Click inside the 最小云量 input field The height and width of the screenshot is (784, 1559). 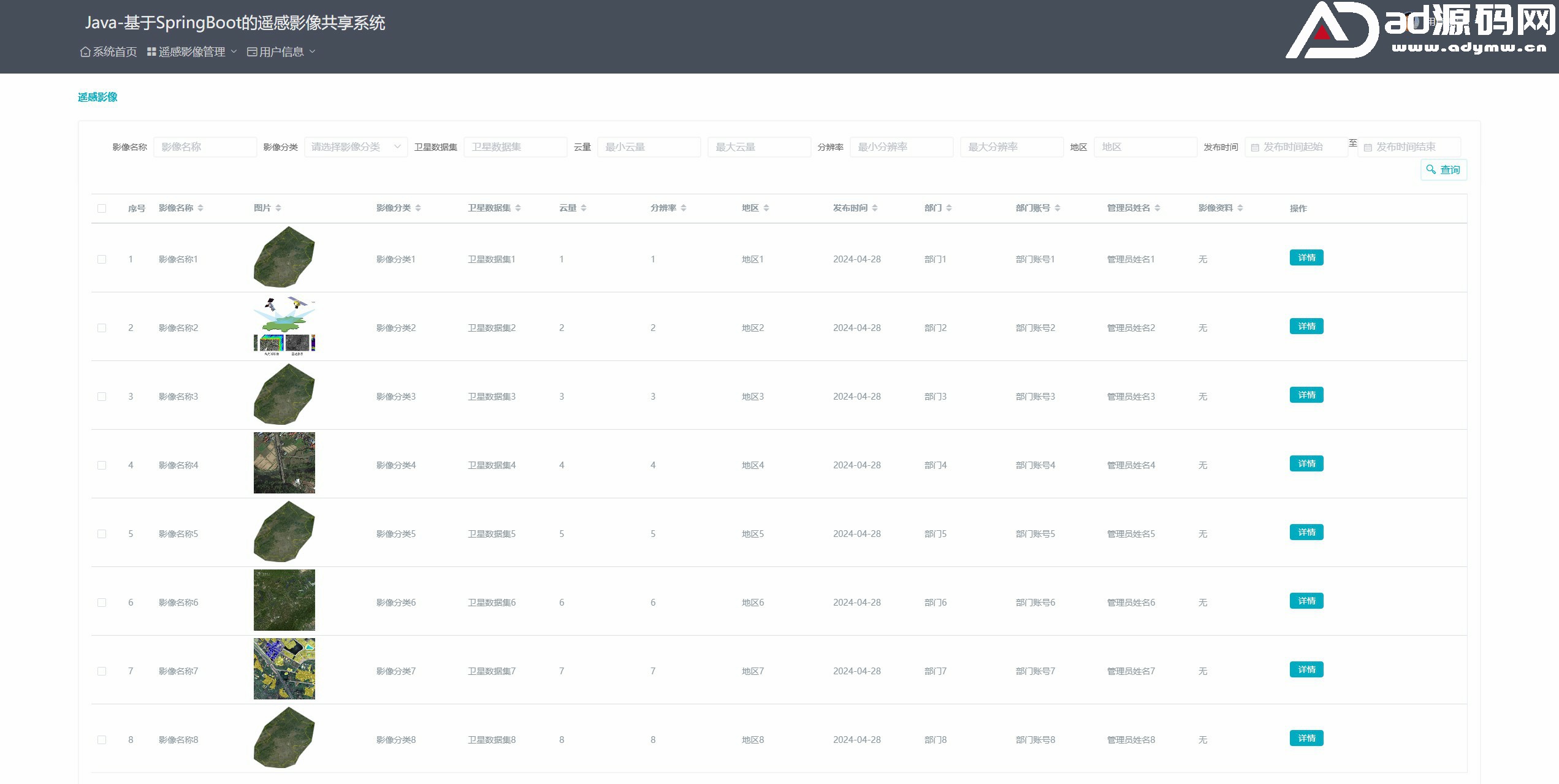coord(649,147)
